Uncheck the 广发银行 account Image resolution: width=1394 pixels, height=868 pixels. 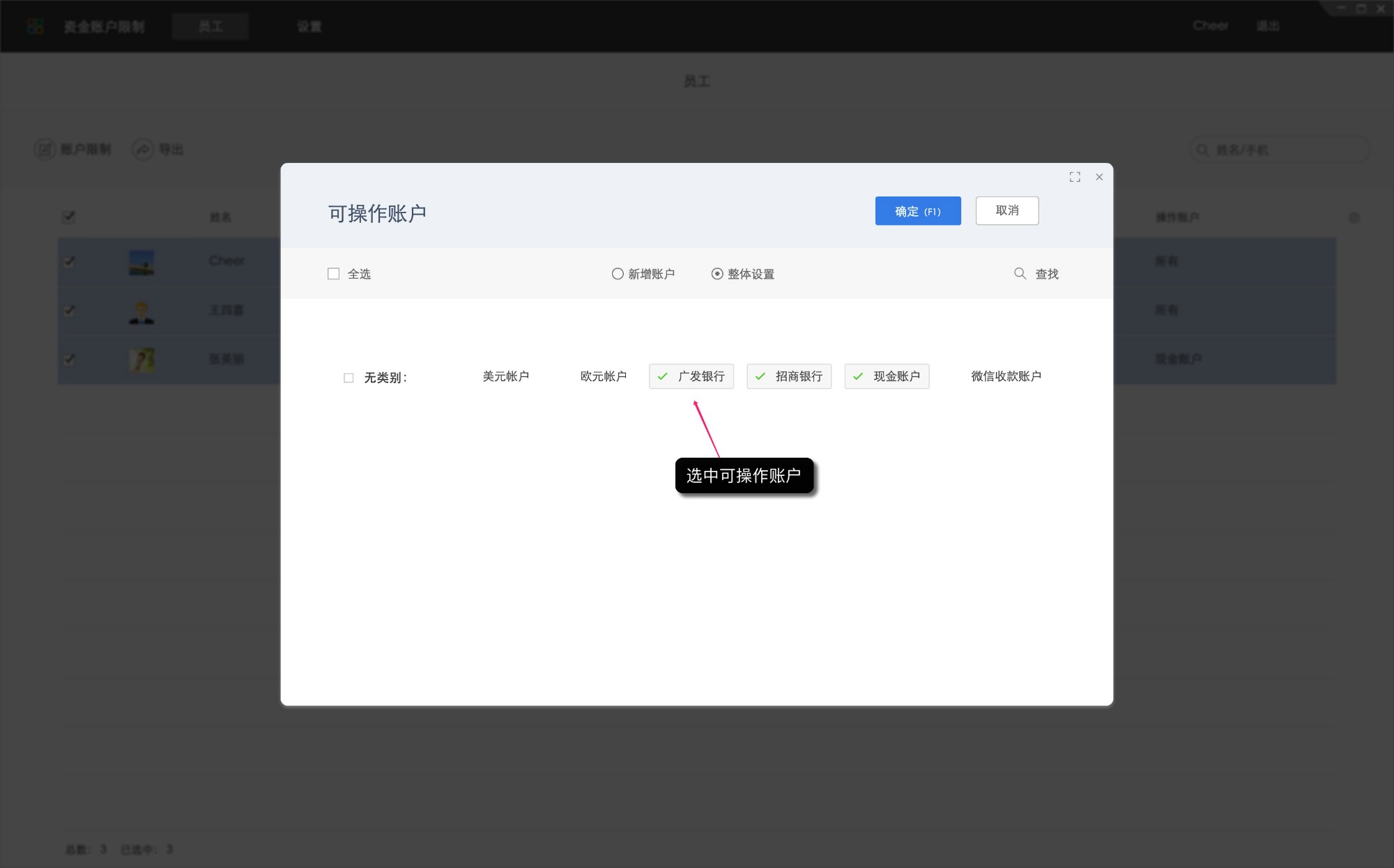coord(691,376)
